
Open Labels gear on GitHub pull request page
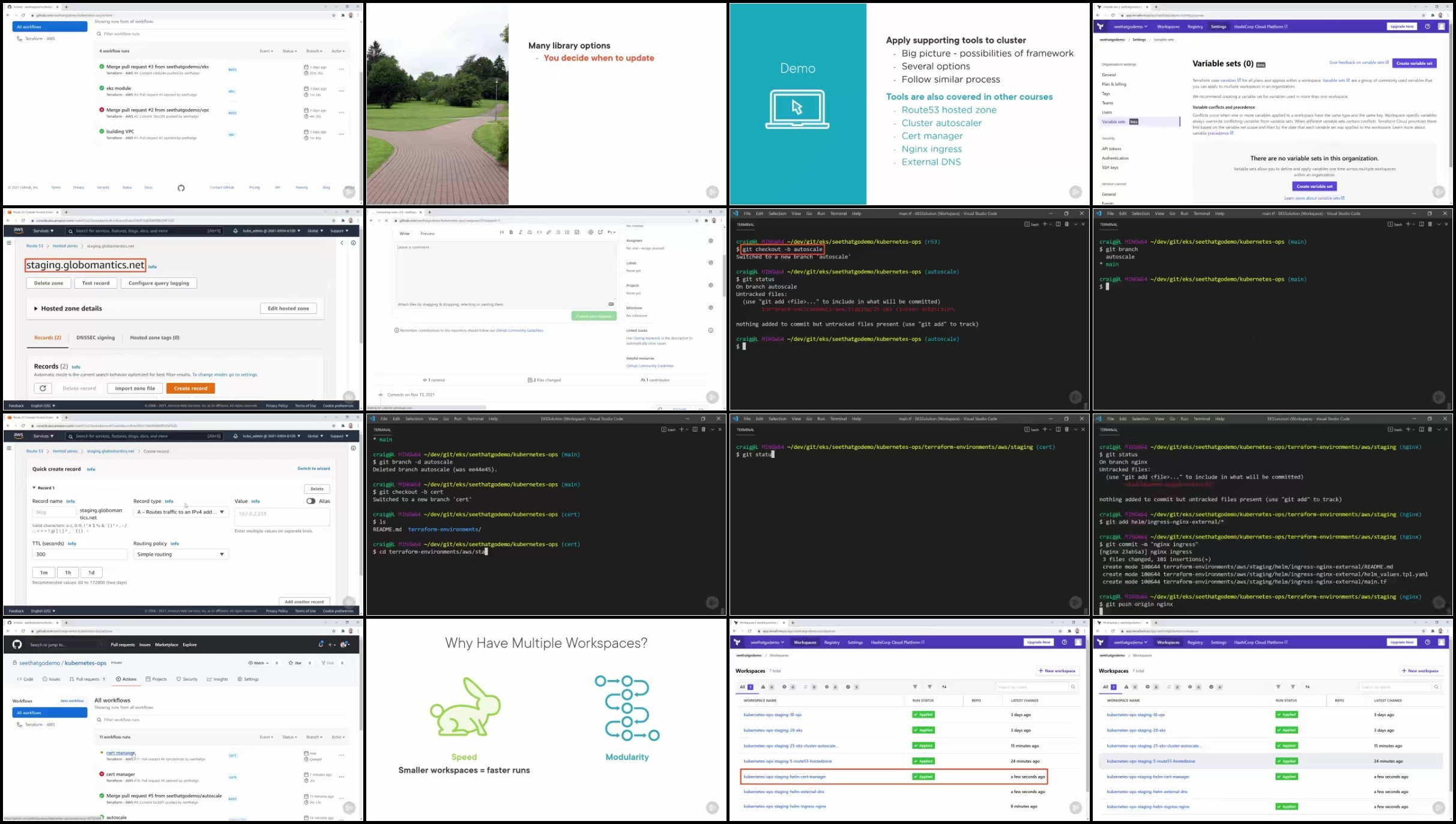[710, 263]
